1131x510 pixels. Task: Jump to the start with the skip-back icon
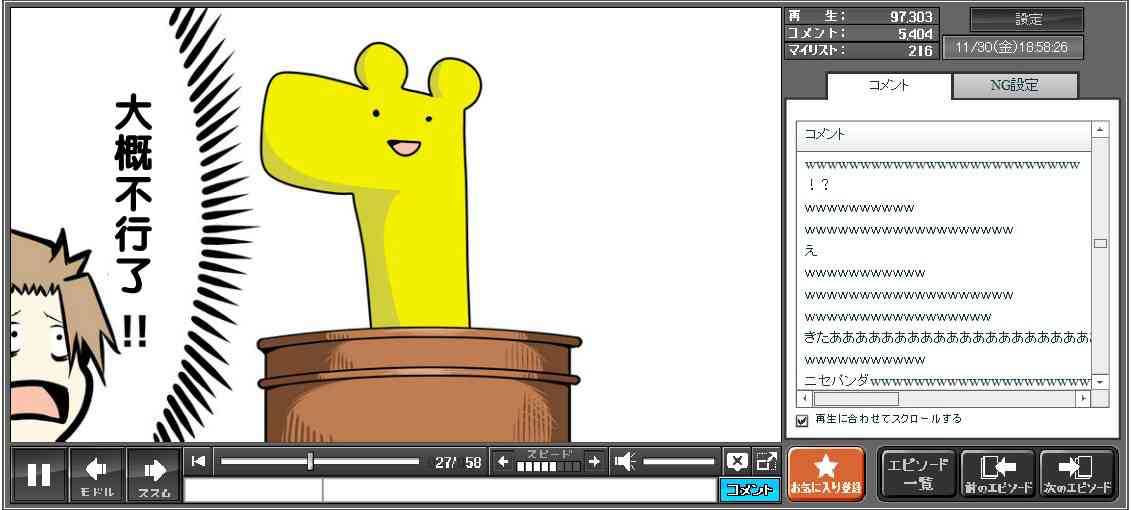pyautogui.click(x=199, y=461)
